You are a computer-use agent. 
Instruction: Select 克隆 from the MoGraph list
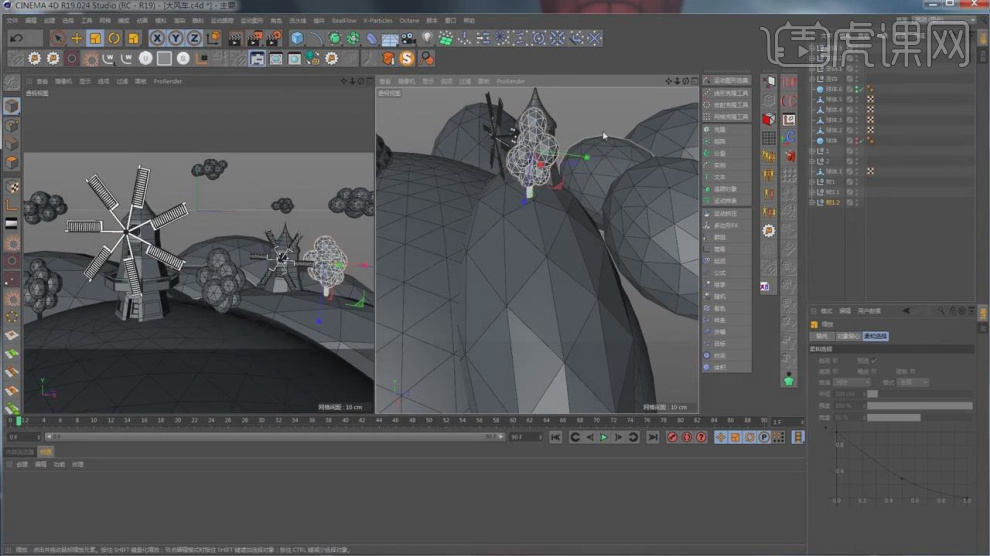[720, 130]
